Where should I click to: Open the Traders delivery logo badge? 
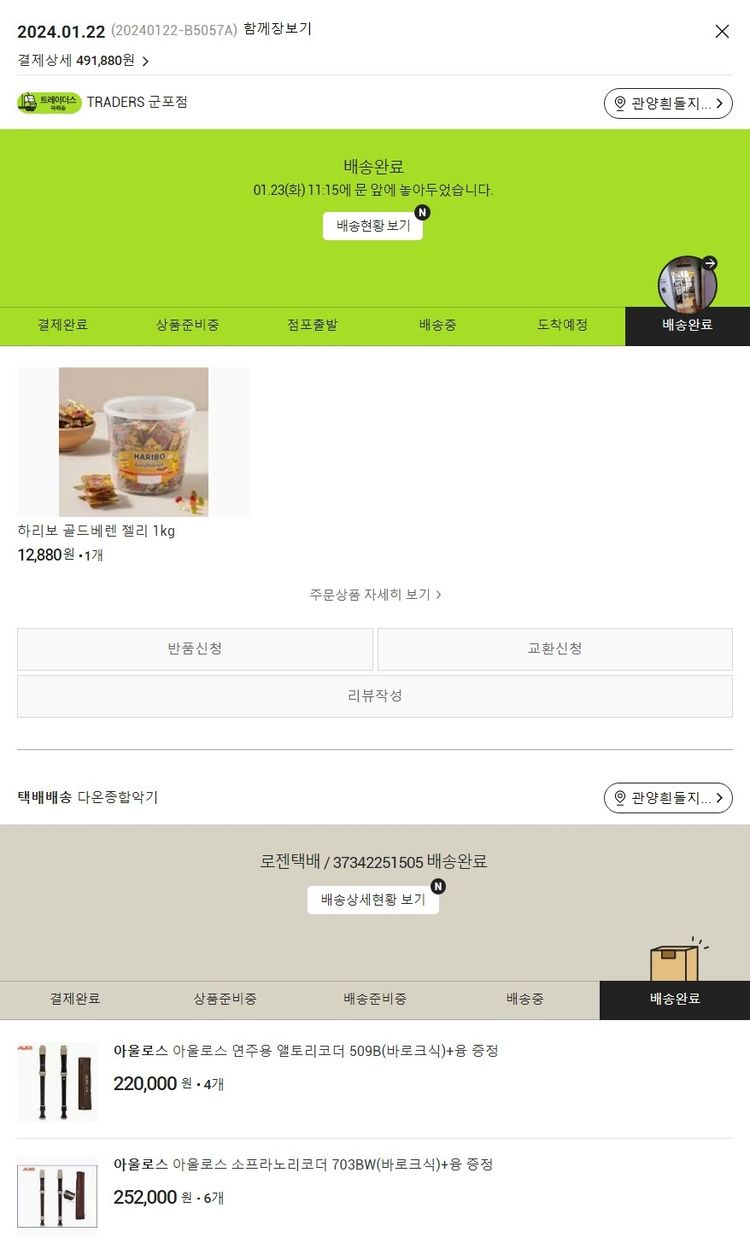pyautogui.click(x=50, y=102)
